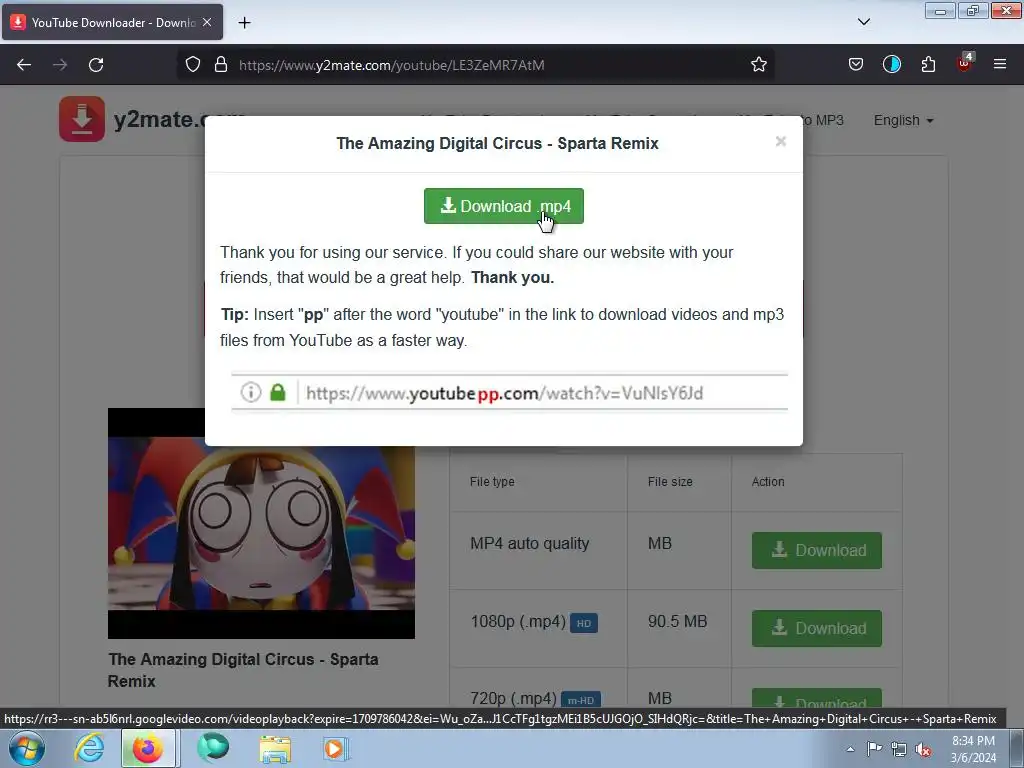Click the video title below thumbnail
This screenshot has height=768, width=1024.
[x=243, y=670]
